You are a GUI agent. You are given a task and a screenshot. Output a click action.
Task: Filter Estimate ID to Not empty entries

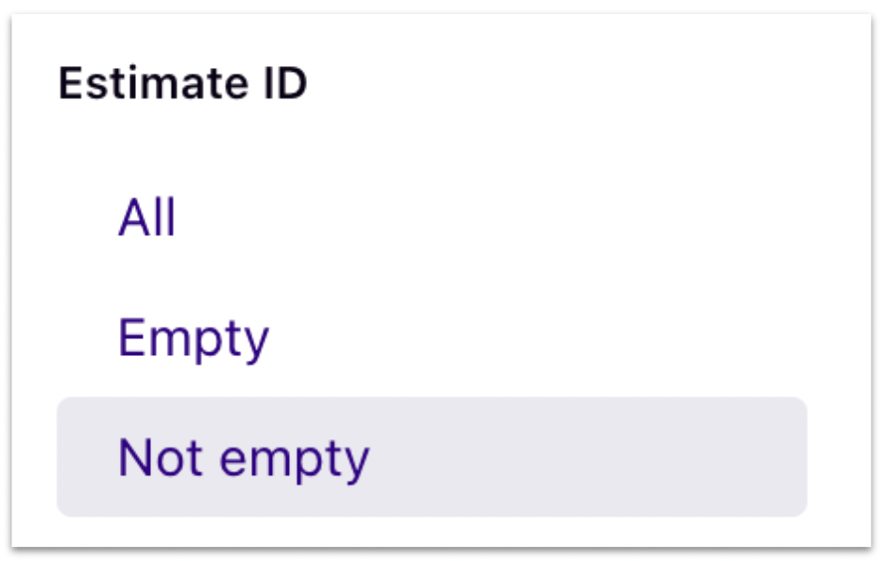point(432,457)
